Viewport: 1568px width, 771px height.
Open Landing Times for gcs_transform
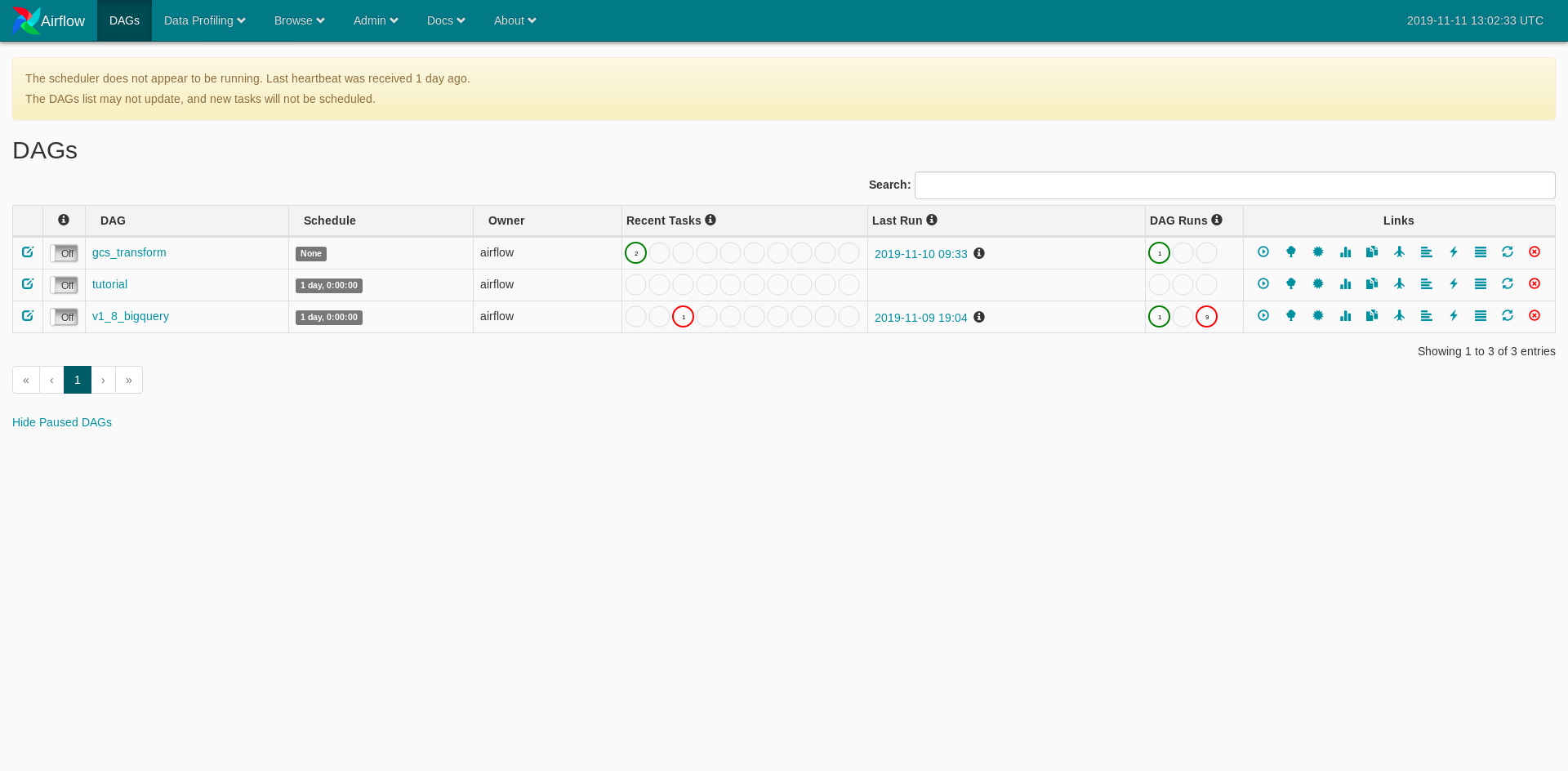pos(1400,252)
